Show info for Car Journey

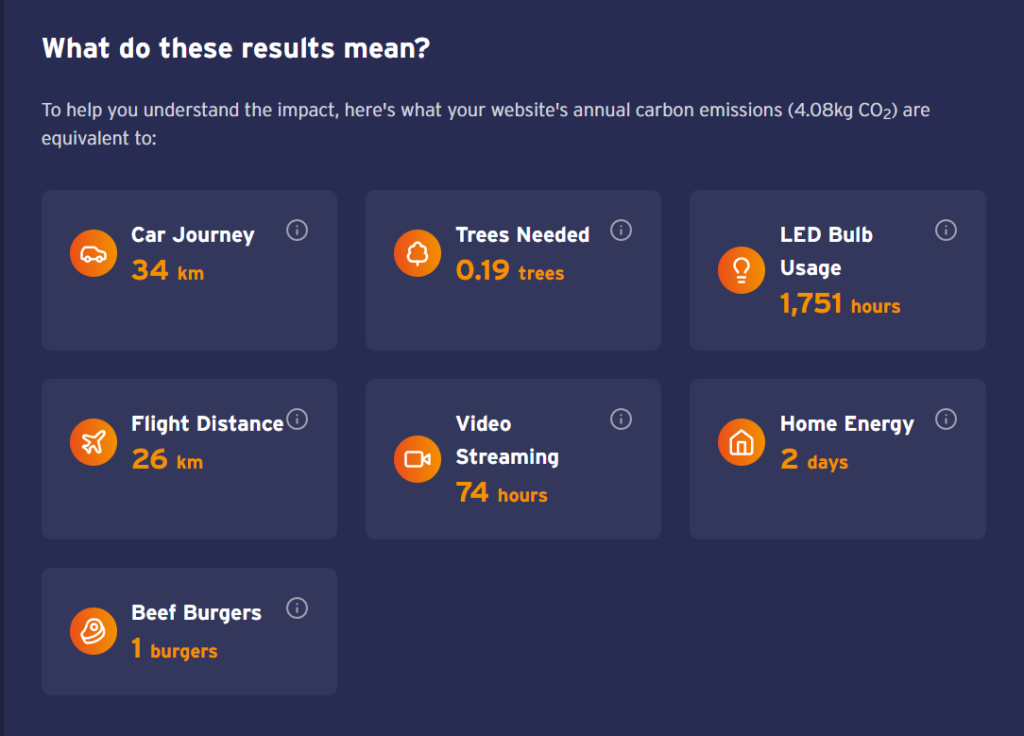point(297,230)
